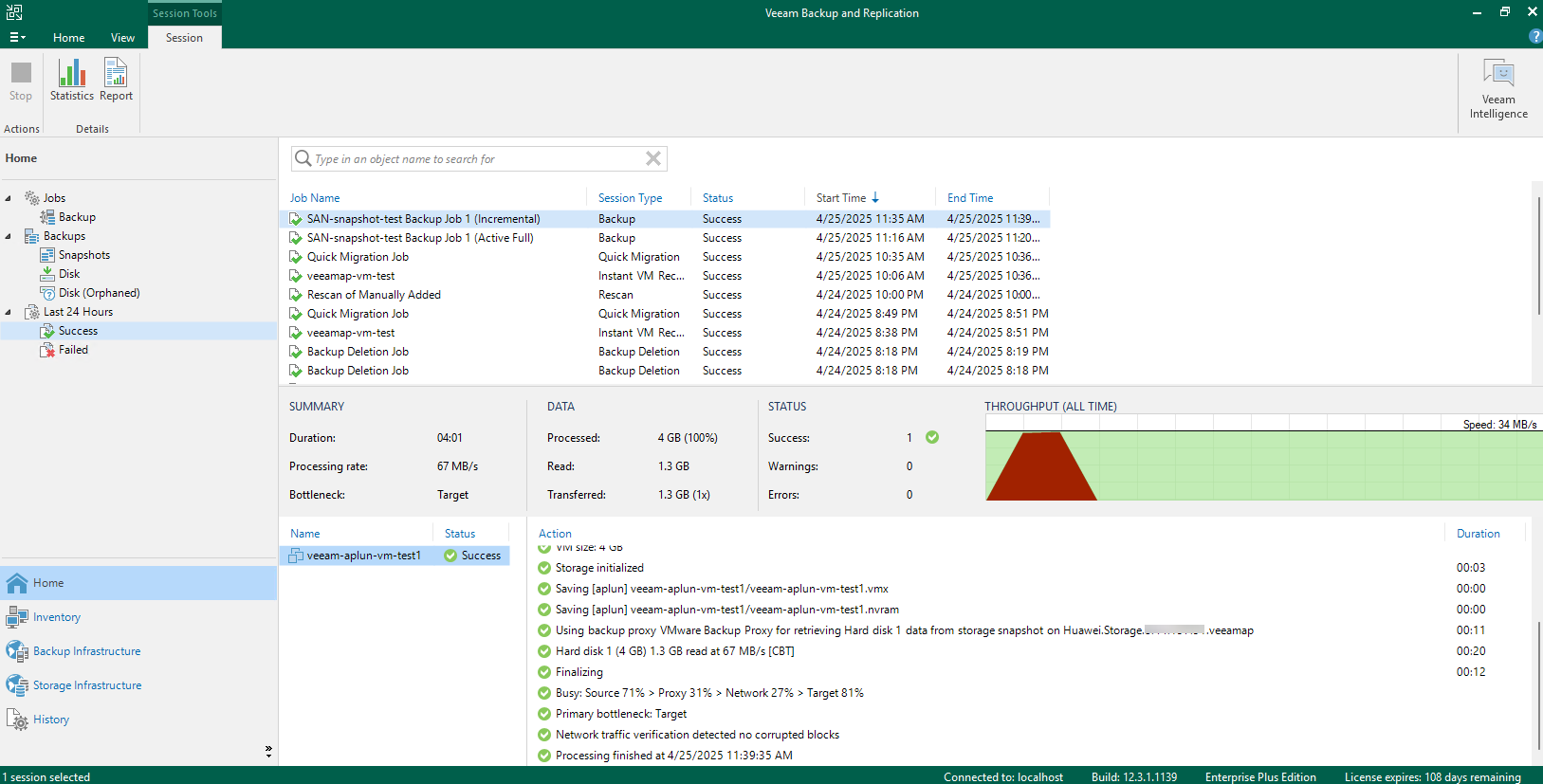This screenshot has height=784, width=1543.
Task: Open Backup Infrastructure navigation pane
Action: pyautogui.click(x=138, y=651)
